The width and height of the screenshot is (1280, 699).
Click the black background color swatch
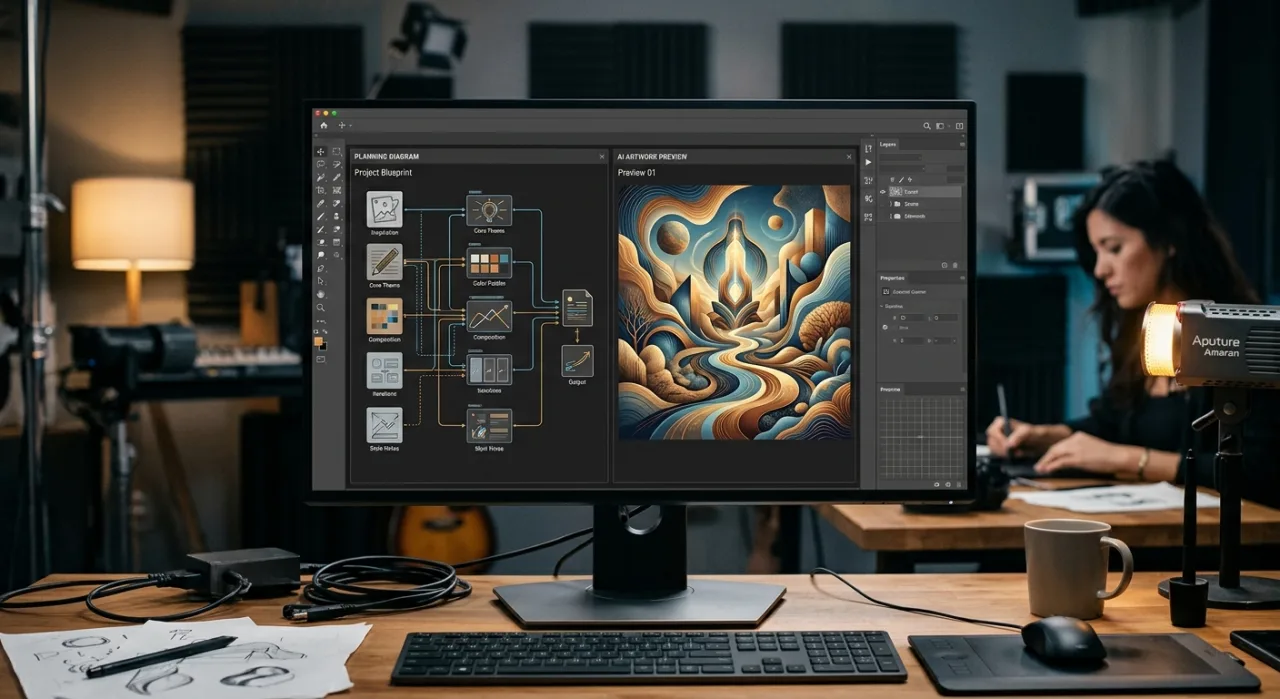coord(324,347)
